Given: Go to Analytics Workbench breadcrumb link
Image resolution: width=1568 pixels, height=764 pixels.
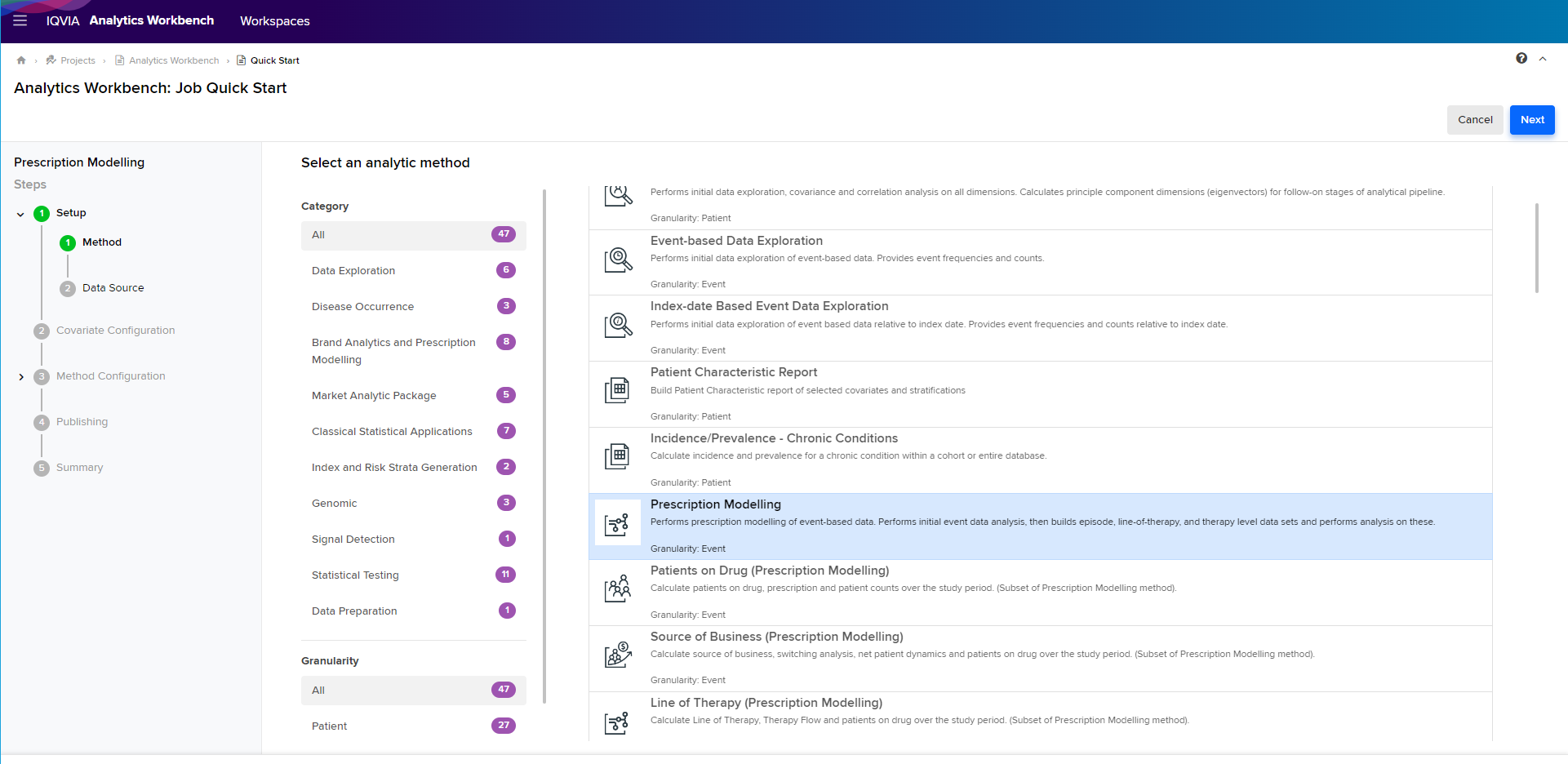Looking at the screenshot, I should pyautogui.click(x=174, y=60).
